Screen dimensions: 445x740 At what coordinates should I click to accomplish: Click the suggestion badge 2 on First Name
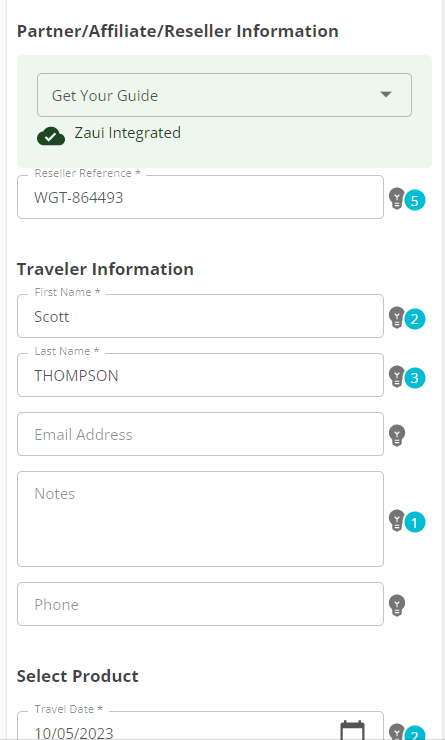click(x=415, y=320)
